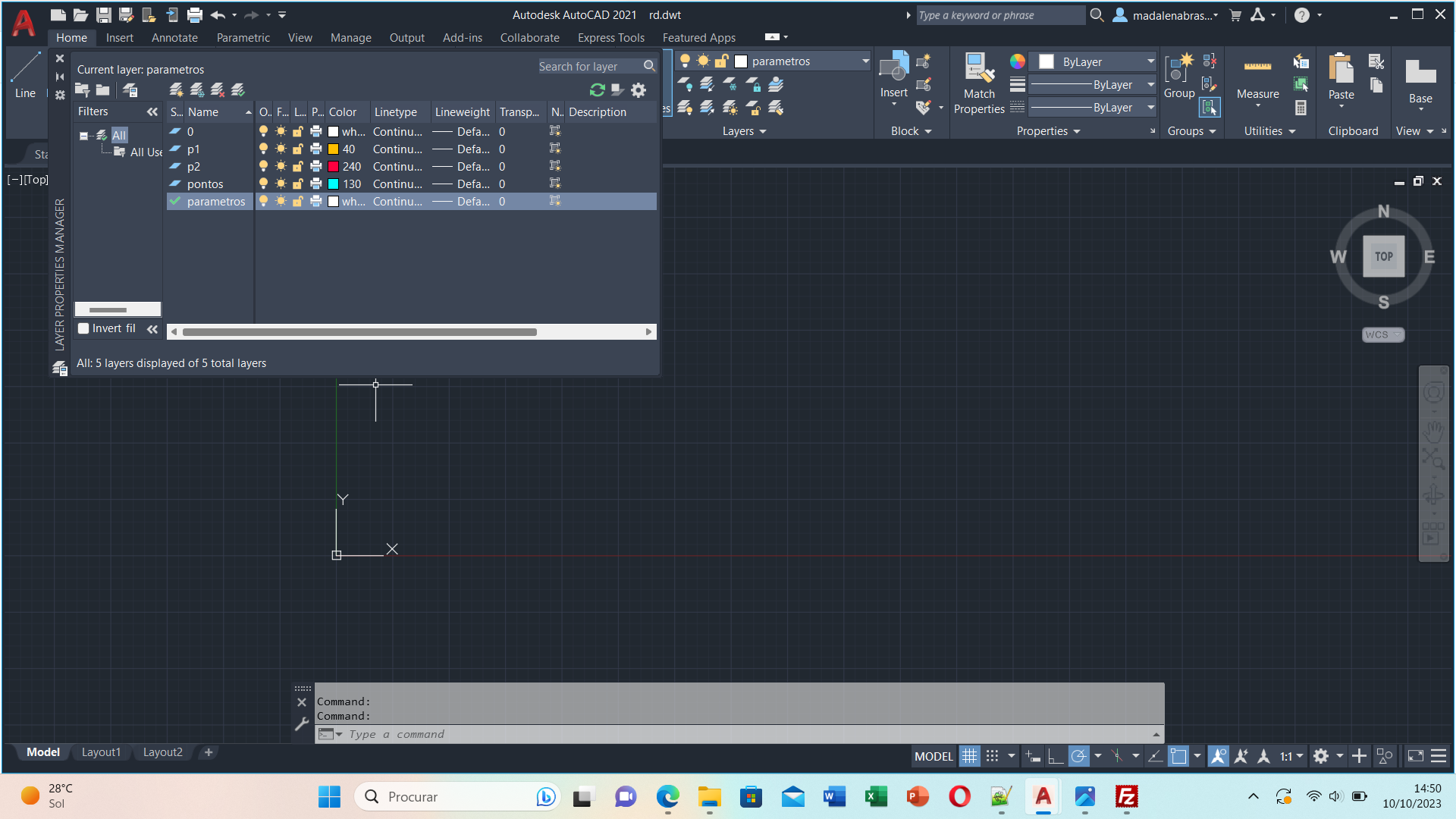Toggle freeze sun icon for layer p2
The image size is (1456, 819).
coord(281,166)
